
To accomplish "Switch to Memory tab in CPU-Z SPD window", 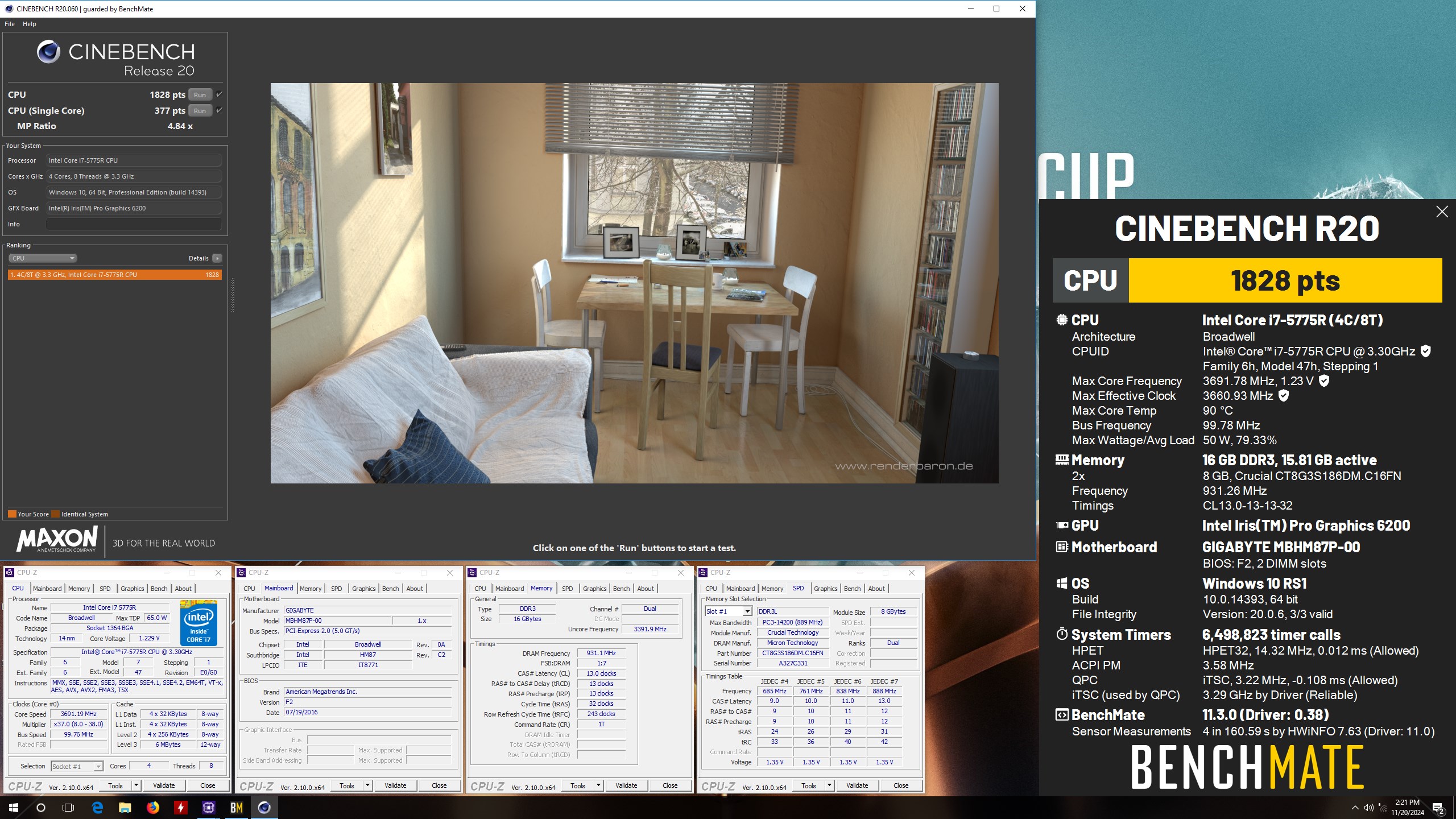I will tap(772, 589).
